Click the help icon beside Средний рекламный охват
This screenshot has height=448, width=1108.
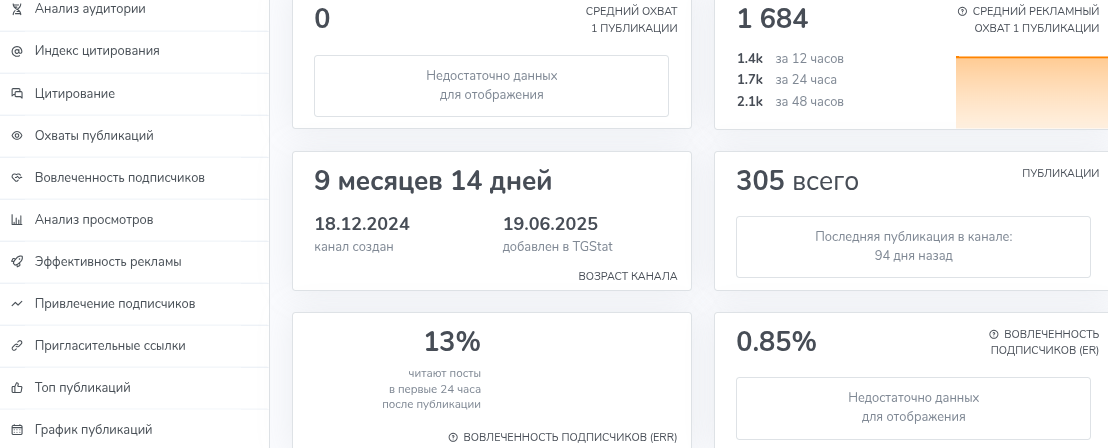coord(962,11)
